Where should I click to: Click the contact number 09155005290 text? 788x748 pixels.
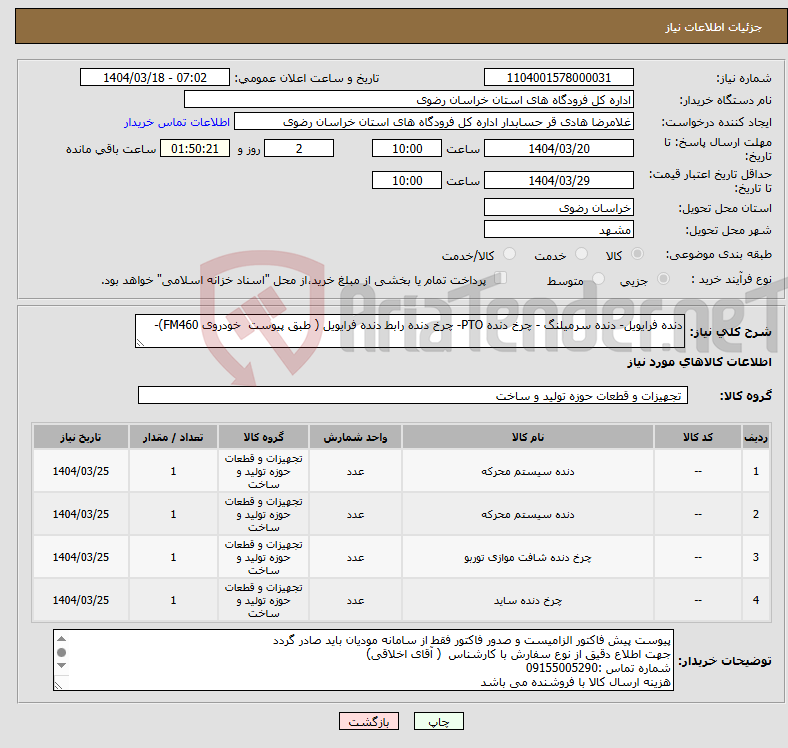pos(563,668)
